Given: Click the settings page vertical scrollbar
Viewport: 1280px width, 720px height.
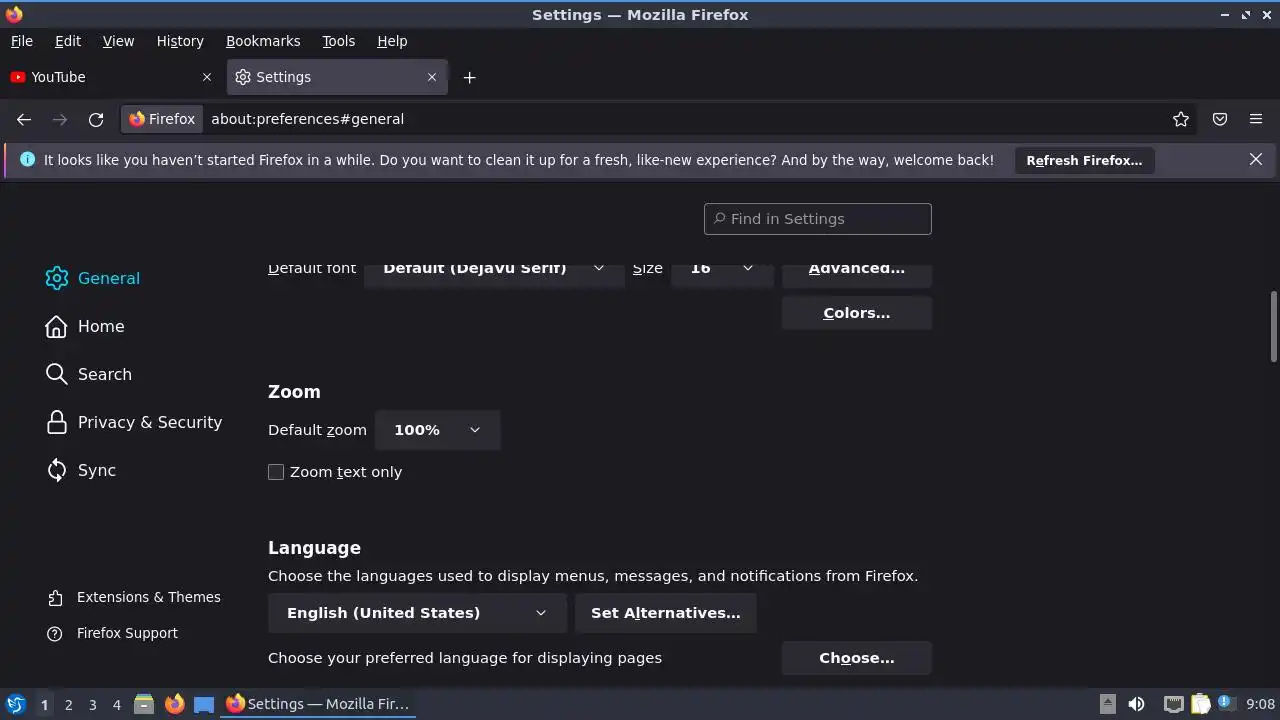Looking at the screenshot, I should [x=1274, y=326].
